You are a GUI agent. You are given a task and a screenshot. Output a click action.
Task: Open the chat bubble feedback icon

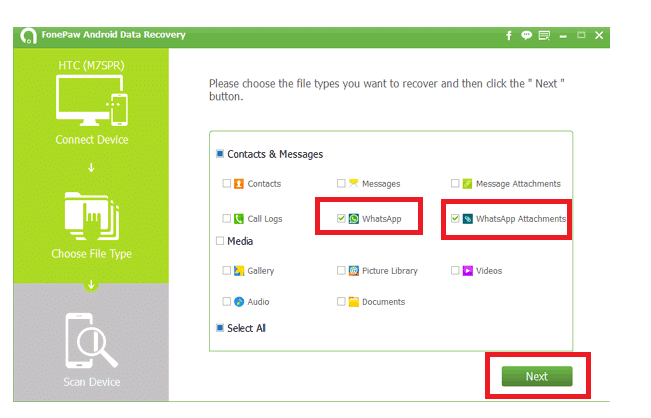click(x=526, y=36)
